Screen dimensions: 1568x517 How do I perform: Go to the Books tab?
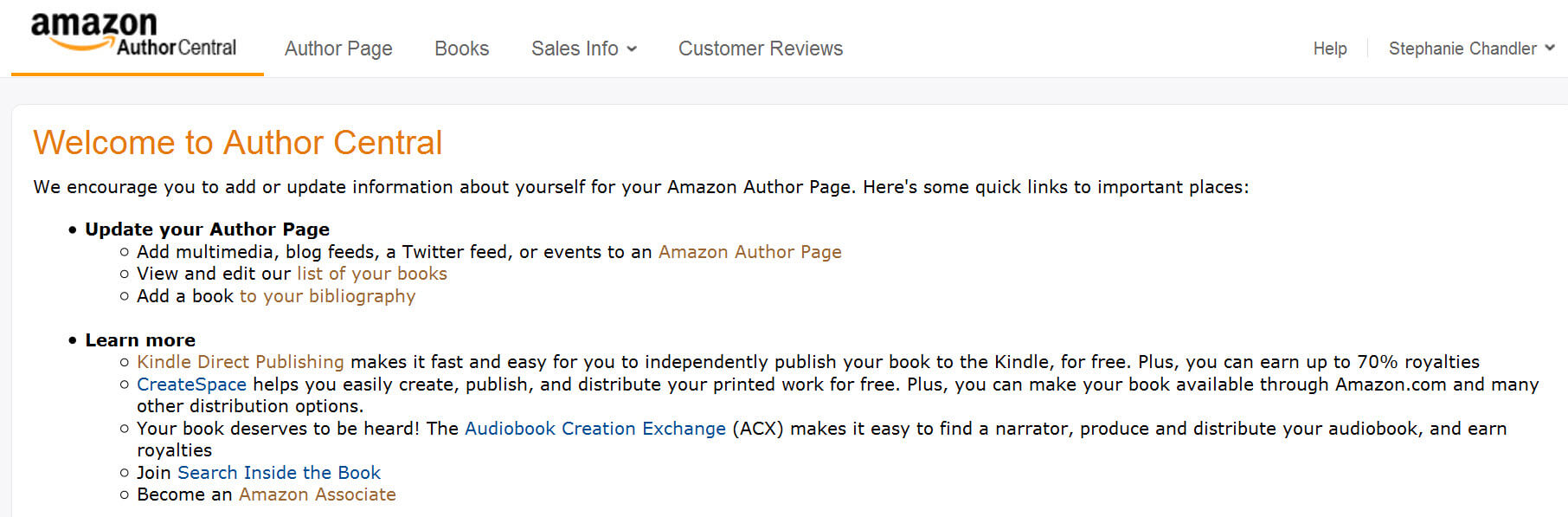pyautogui.click(x=461, y=48)
